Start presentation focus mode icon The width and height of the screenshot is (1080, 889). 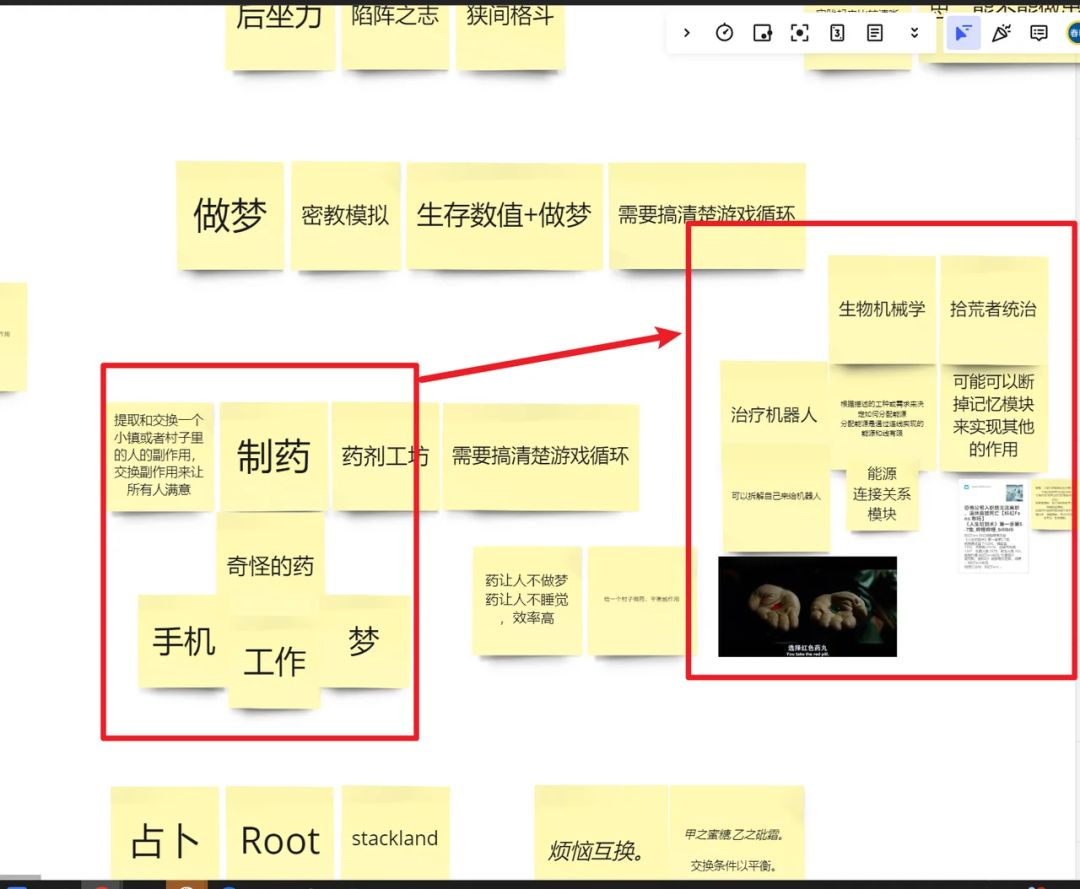(x=799, y=32)
